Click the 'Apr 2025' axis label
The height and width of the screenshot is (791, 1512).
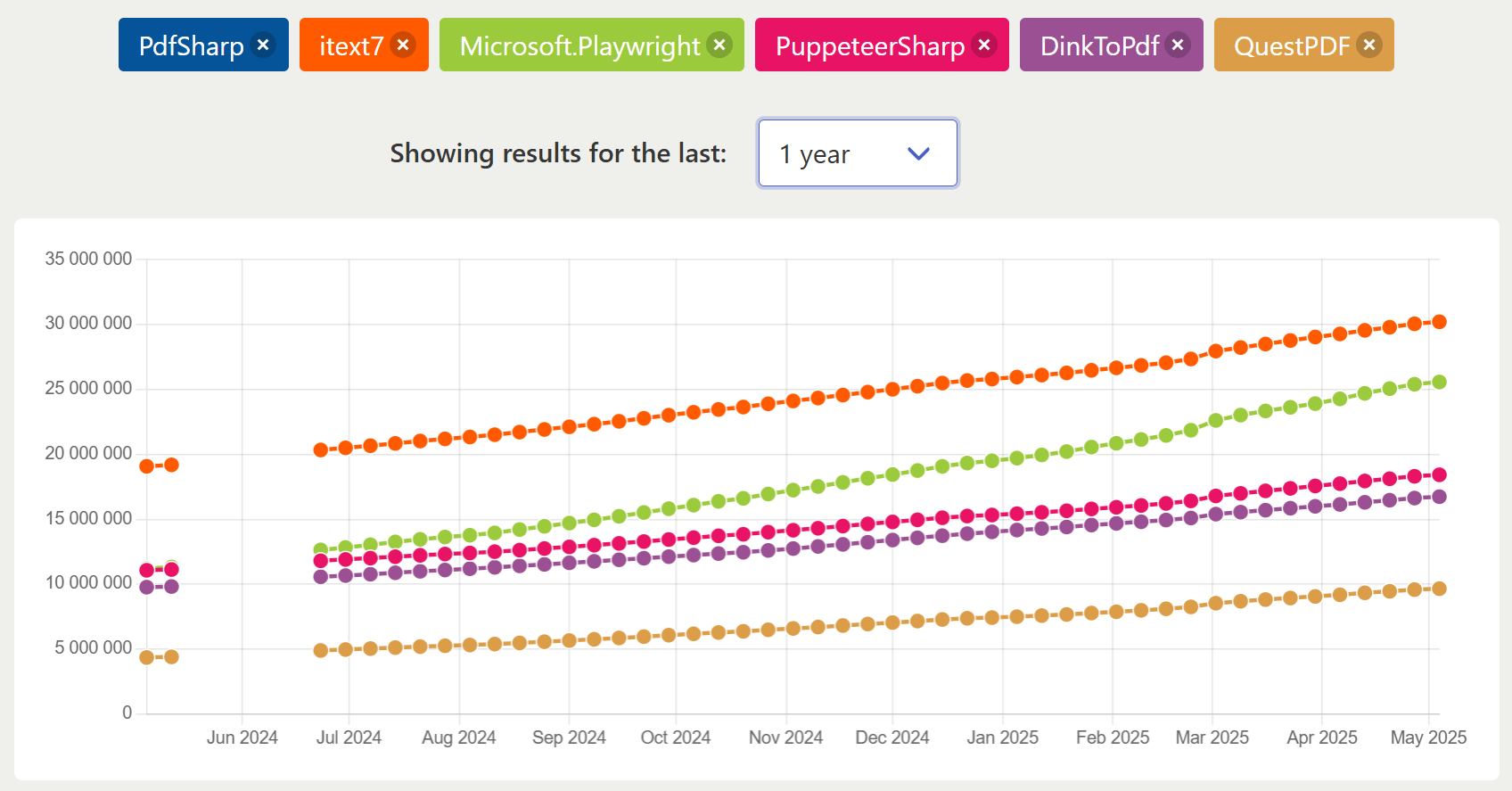tap(1322, 737)
